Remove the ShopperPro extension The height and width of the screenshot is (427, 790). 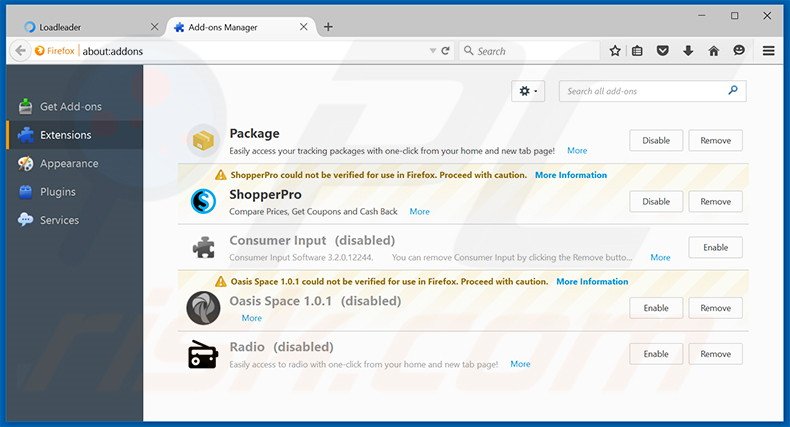pyautogui.click(x=715, y=202)
